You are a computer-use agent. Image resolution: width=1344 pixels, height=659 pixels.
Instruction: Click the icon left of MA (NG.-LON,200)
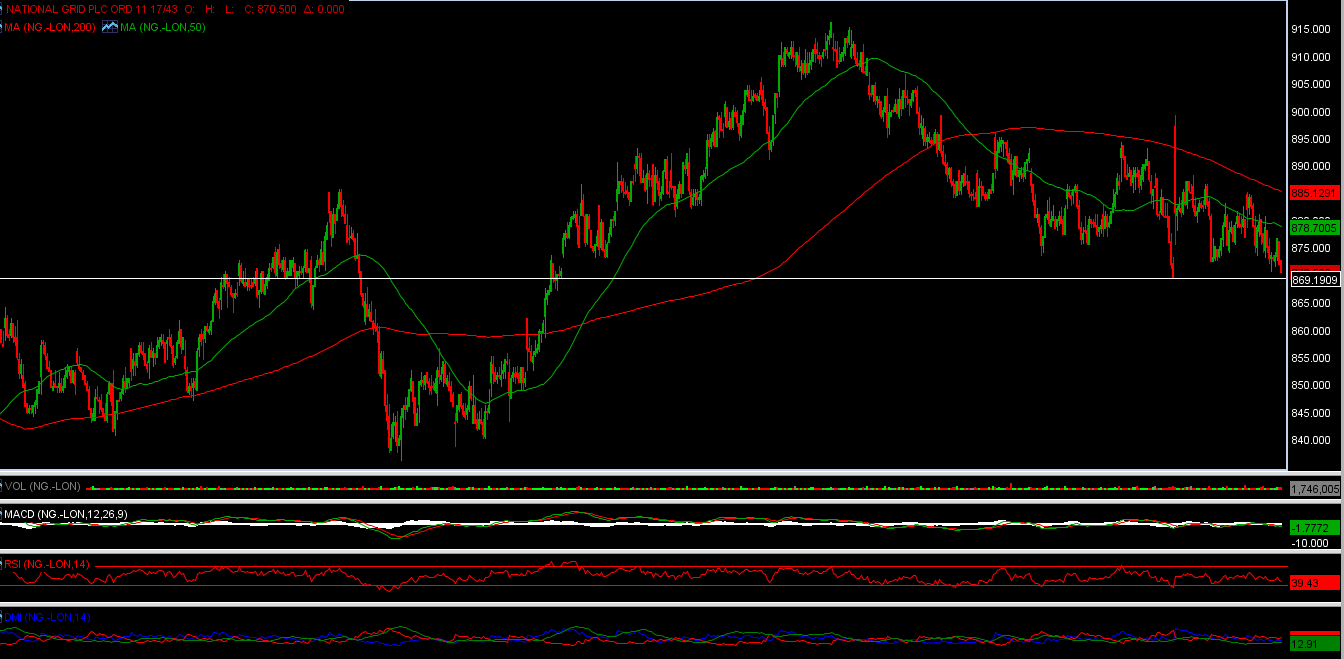[2, 27]
